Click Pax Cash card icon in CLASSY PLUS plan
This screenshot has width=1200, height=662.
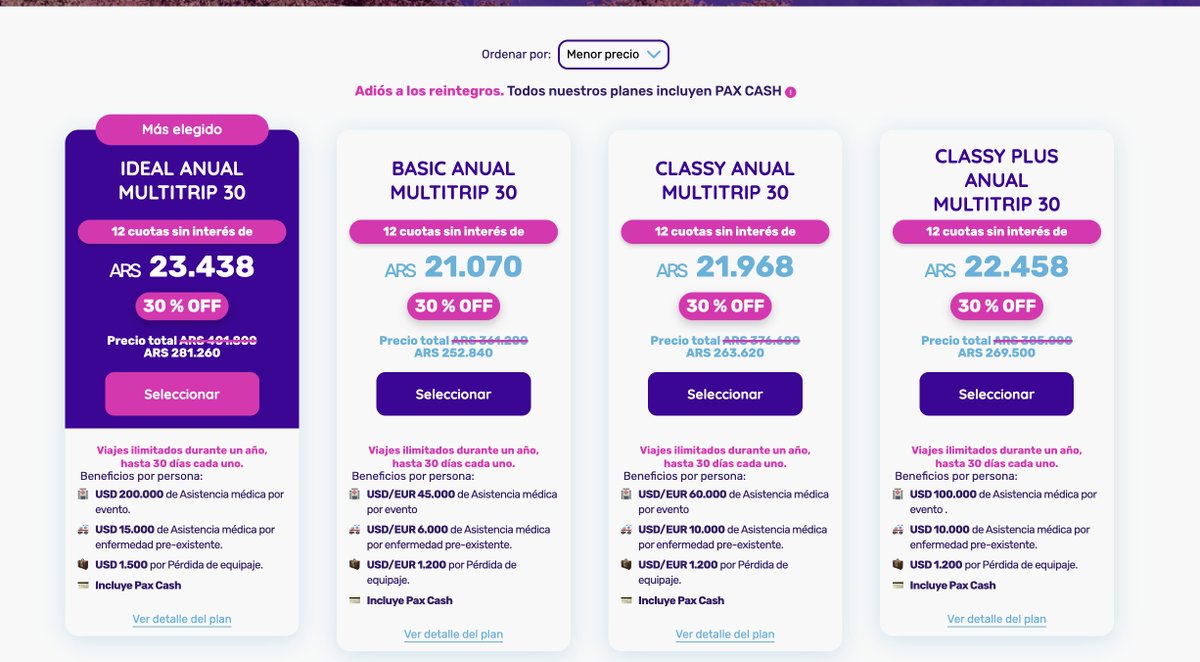point(898,585)
